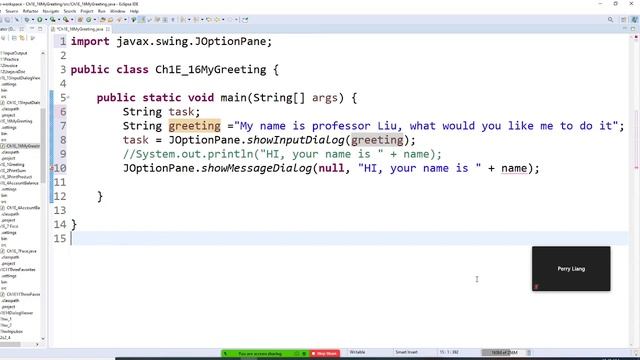640x360 pixels.
Task: Click the Save All toolbar icon
Action: [7, 20]
